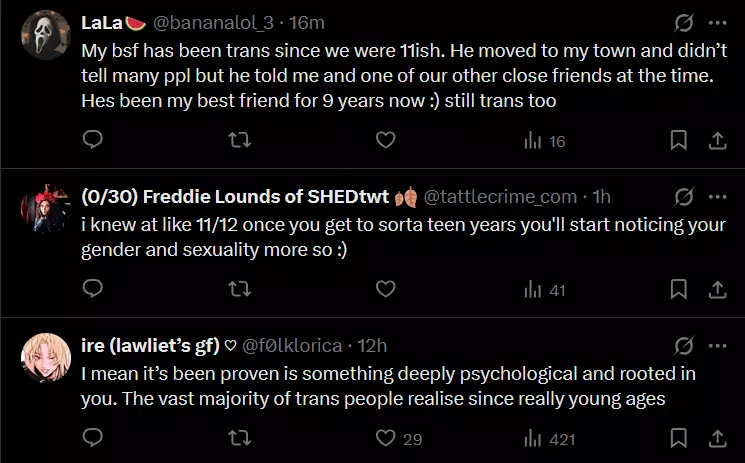
Task: Repost Freddie Lounds' tweet
Action: (239, 289)
